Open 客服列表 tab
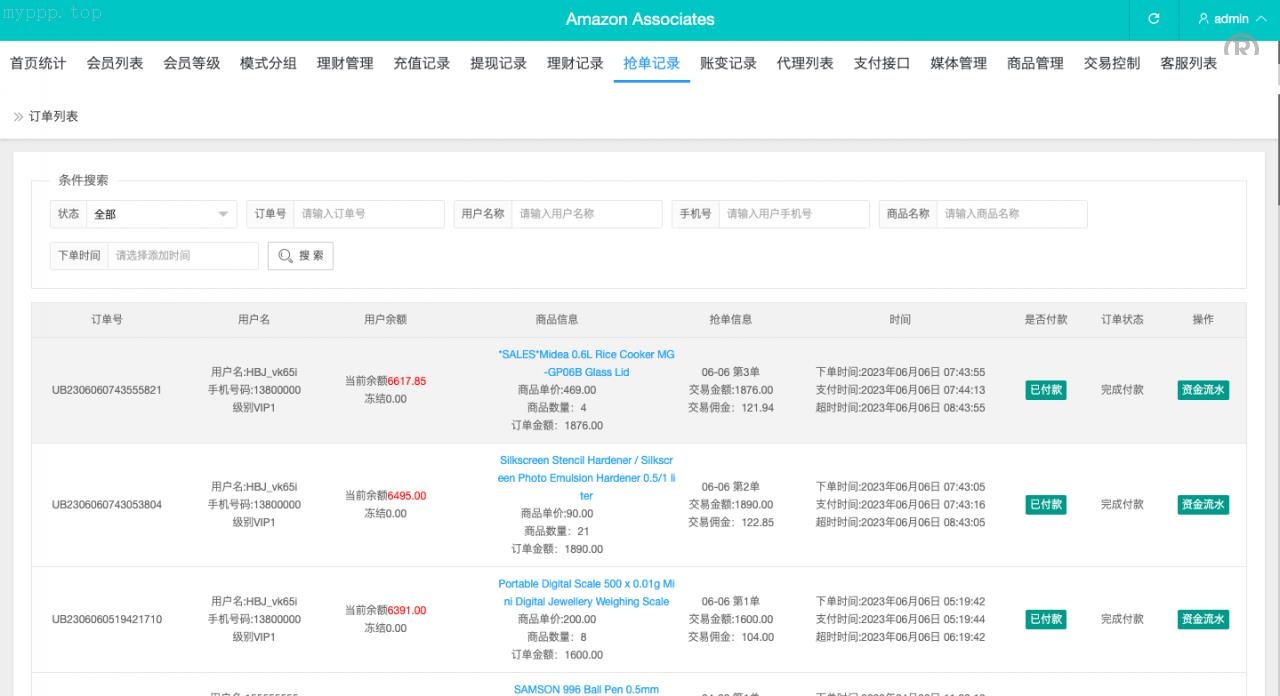The height and width of the screenshot is (696, 1280). click(x=1188, y=63)
